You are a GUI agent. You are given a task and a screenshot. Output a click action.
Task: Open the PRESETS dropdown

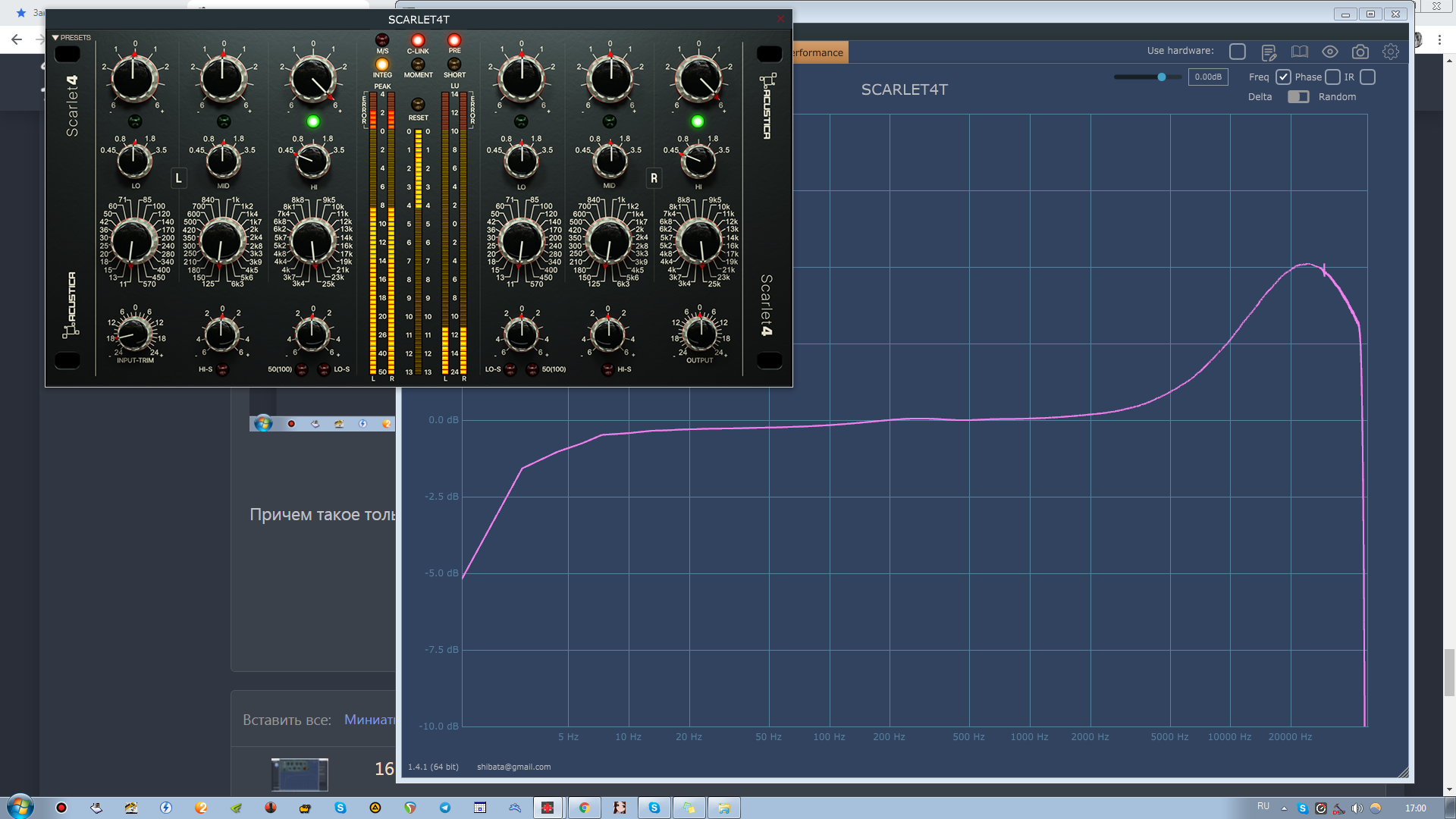(71, 37)
